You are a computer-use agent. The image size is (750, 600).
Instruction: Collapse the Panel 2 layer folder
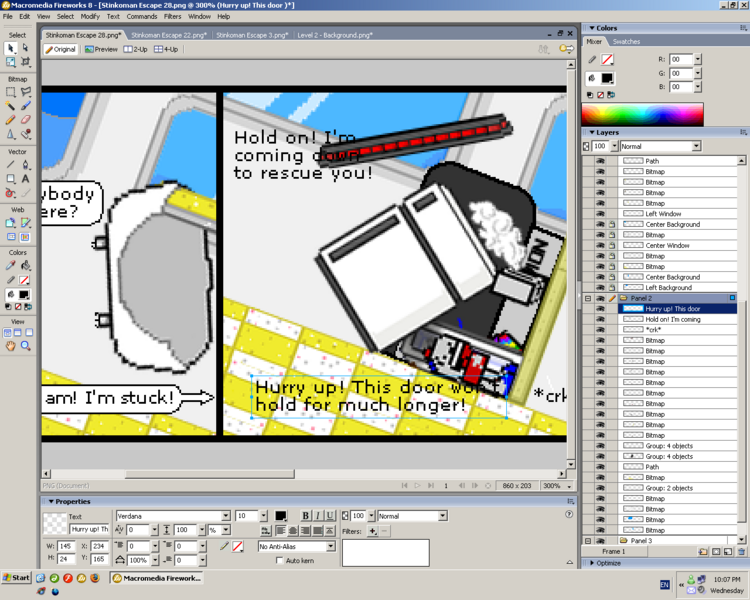(588, 298)
